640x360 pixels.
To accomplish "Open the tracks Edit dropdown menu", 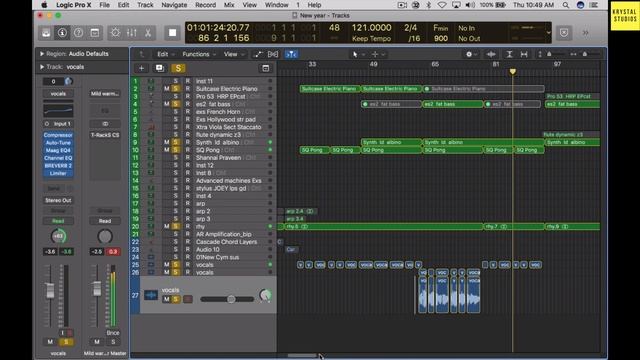I will 165,54.
